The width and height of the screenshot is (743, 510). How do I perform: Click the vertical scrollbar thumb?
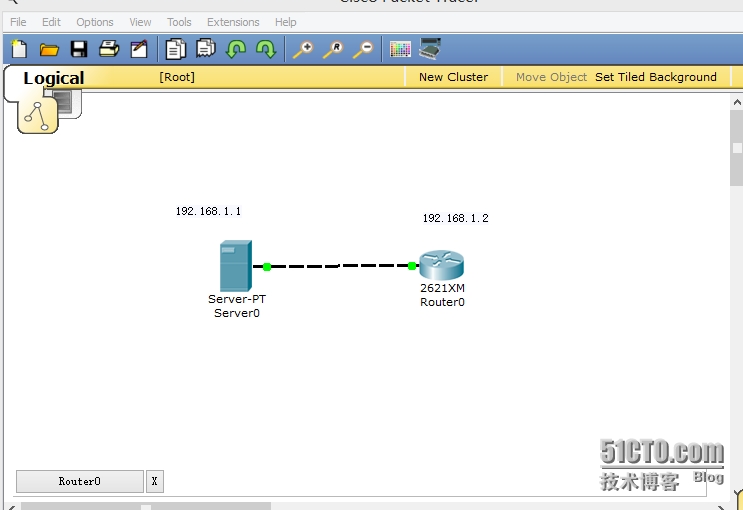[x=737, y=148]
